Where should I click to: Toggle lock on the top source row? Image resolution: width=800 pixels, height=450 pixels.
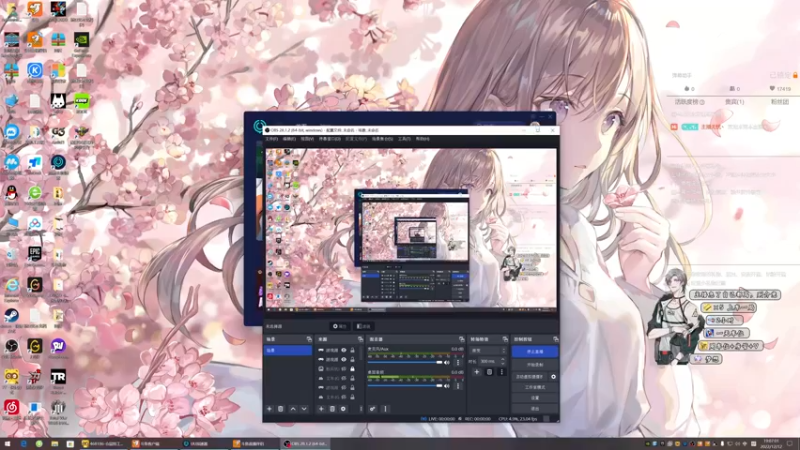click(353, 350)
